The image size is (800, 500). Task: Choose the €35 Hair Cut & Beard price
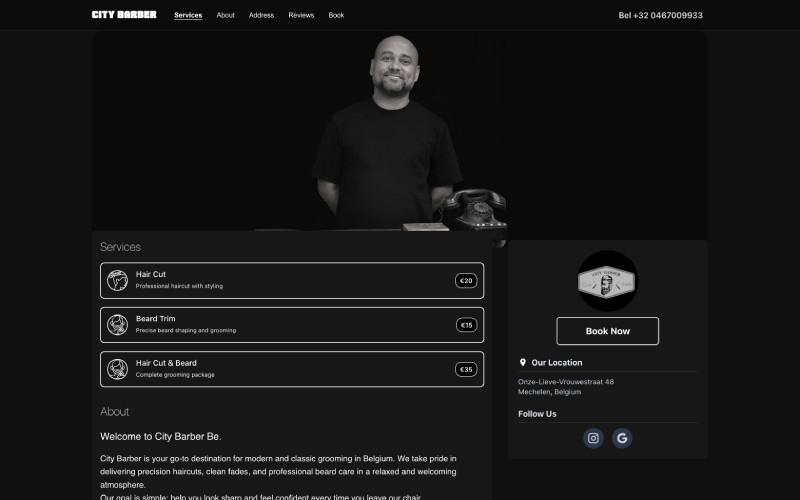(466, 369)
